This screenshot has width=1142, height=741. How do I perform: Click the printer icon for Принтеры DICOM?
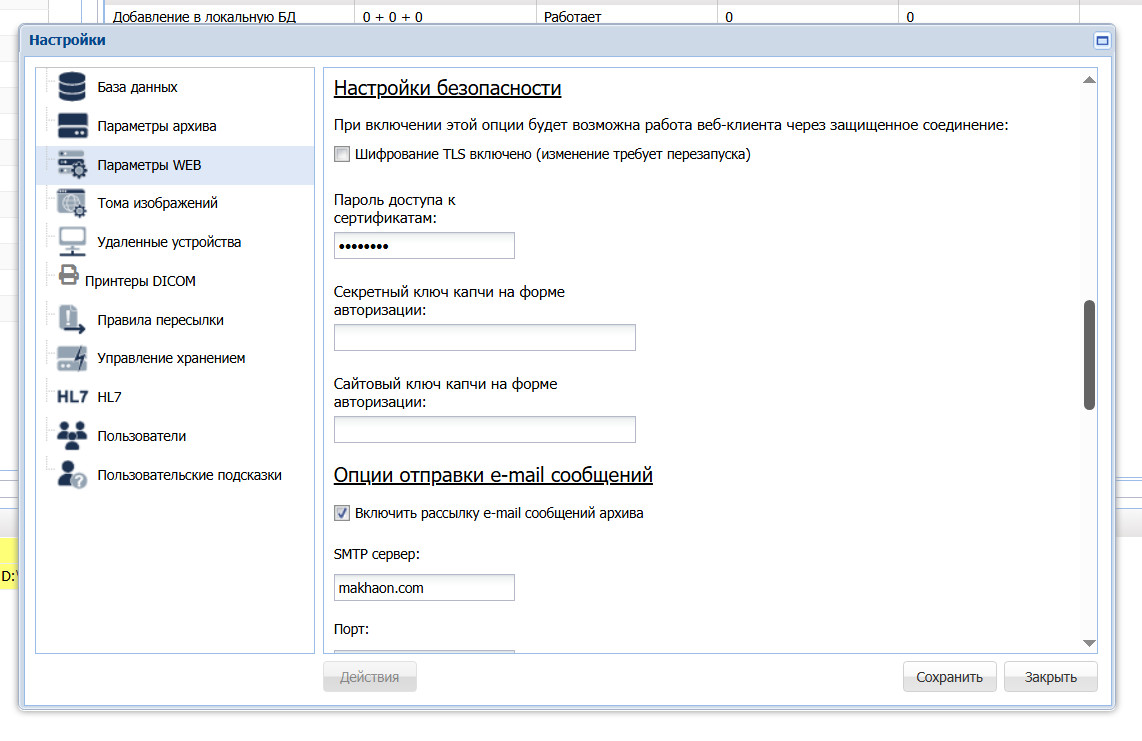68,275
